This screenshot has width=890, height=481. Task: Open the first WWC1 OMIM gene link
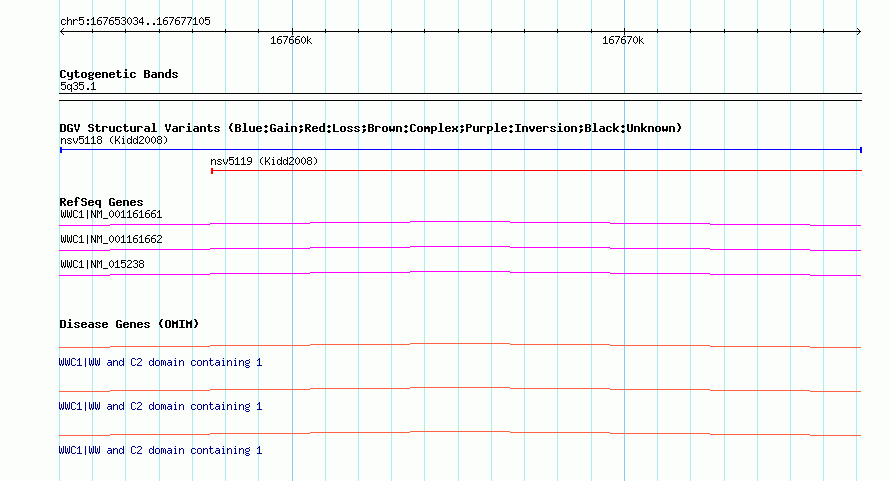click(x=161, y=362)
